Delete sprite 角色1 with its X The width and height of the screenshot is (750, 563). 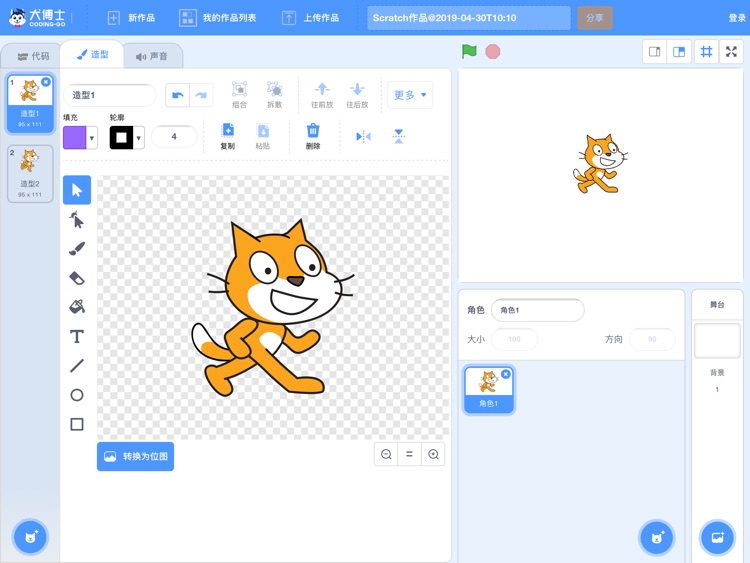[506, 374]
